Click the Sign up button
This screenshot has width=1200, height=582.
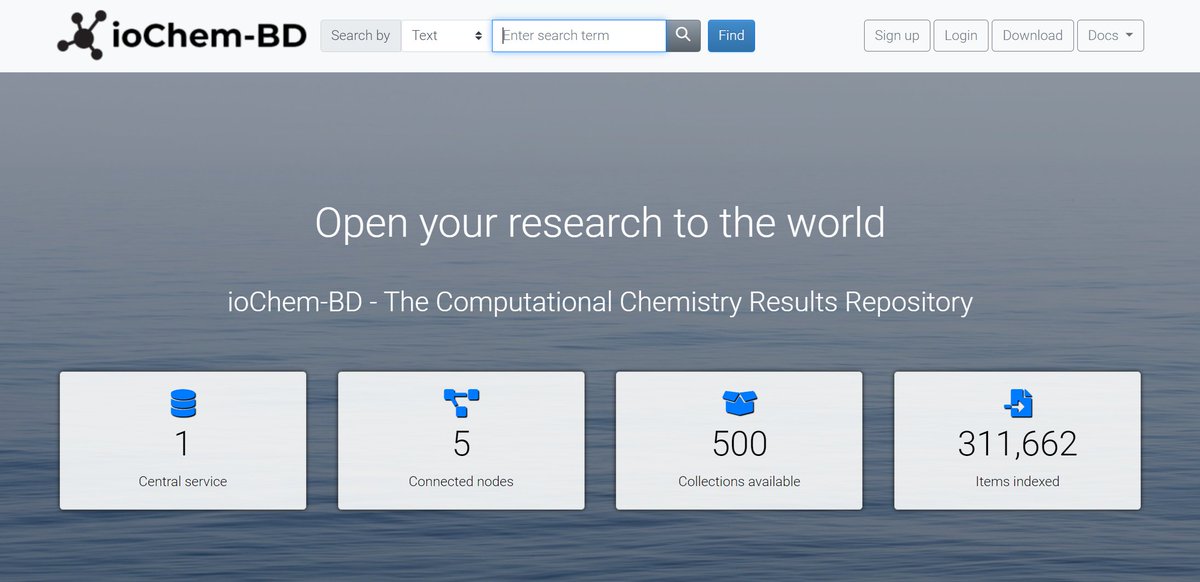point(896,35)
